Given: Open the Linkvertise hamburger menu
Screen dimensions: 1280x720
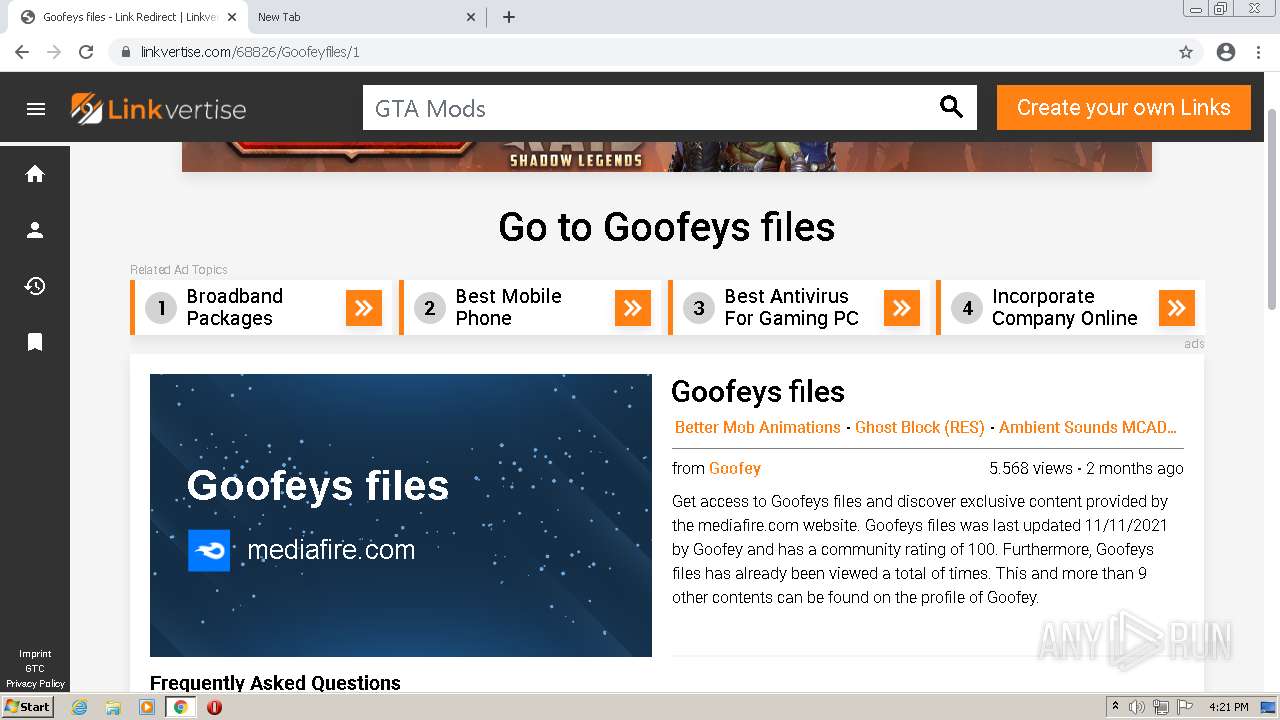Looking at the screenshot, I should click(x=36, y=109).
